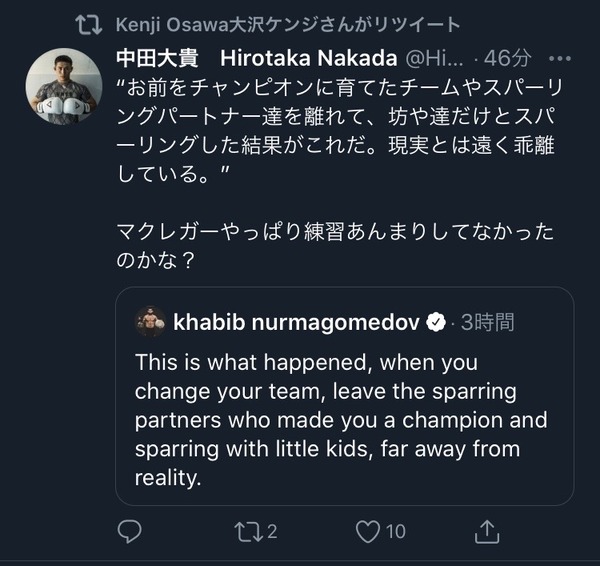View the like count of 10
Viewport: 600px width, 566px height.
[395, 531]
